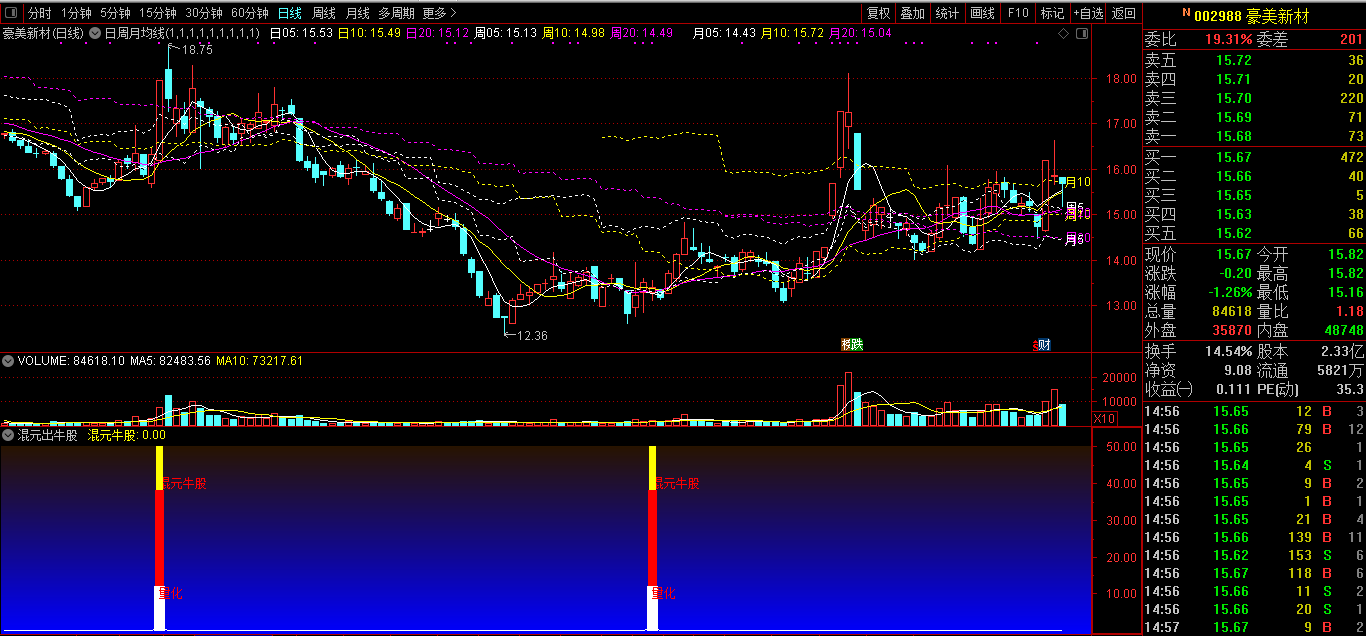Open F10 company information
Screen dimensions: 1366x636
[1018, 13]
